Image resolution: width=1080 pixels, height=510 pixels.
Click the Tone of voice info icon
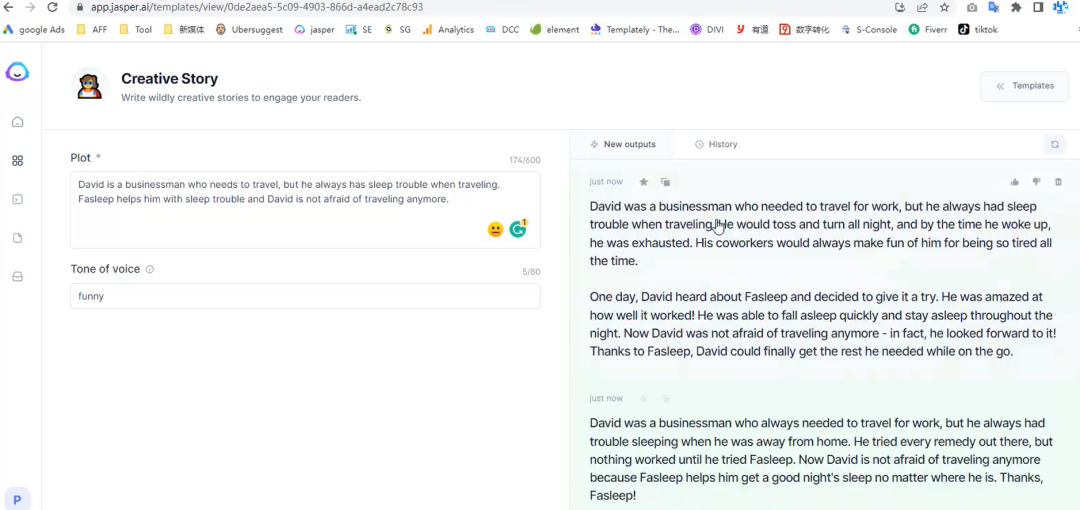(x=149, y=269)
